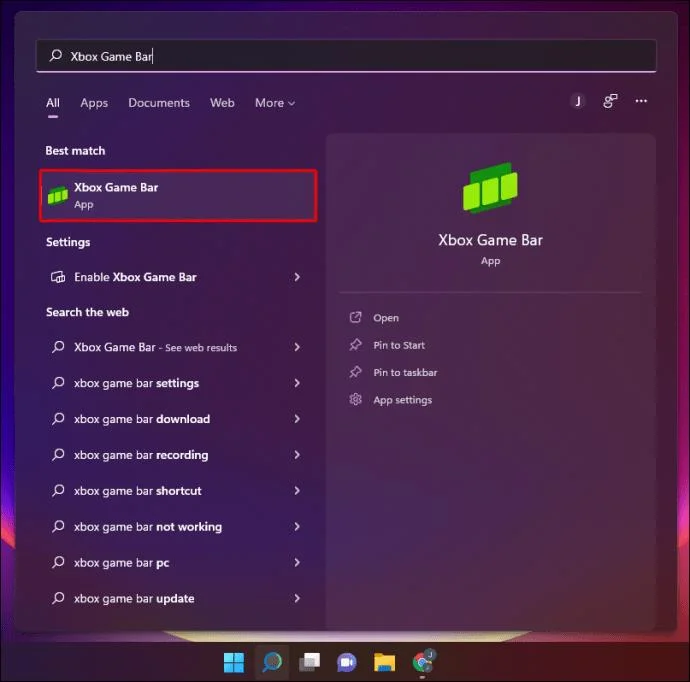690x682 pixels.
Task: Select xbox game bar recording suggestion
Action: coord(176,455)
